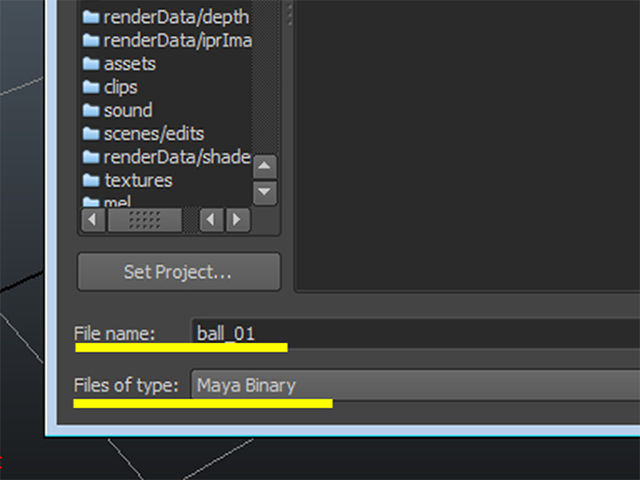
Task: Open the Files of type Maya Binary dropdown
Action: pos(416,385)
